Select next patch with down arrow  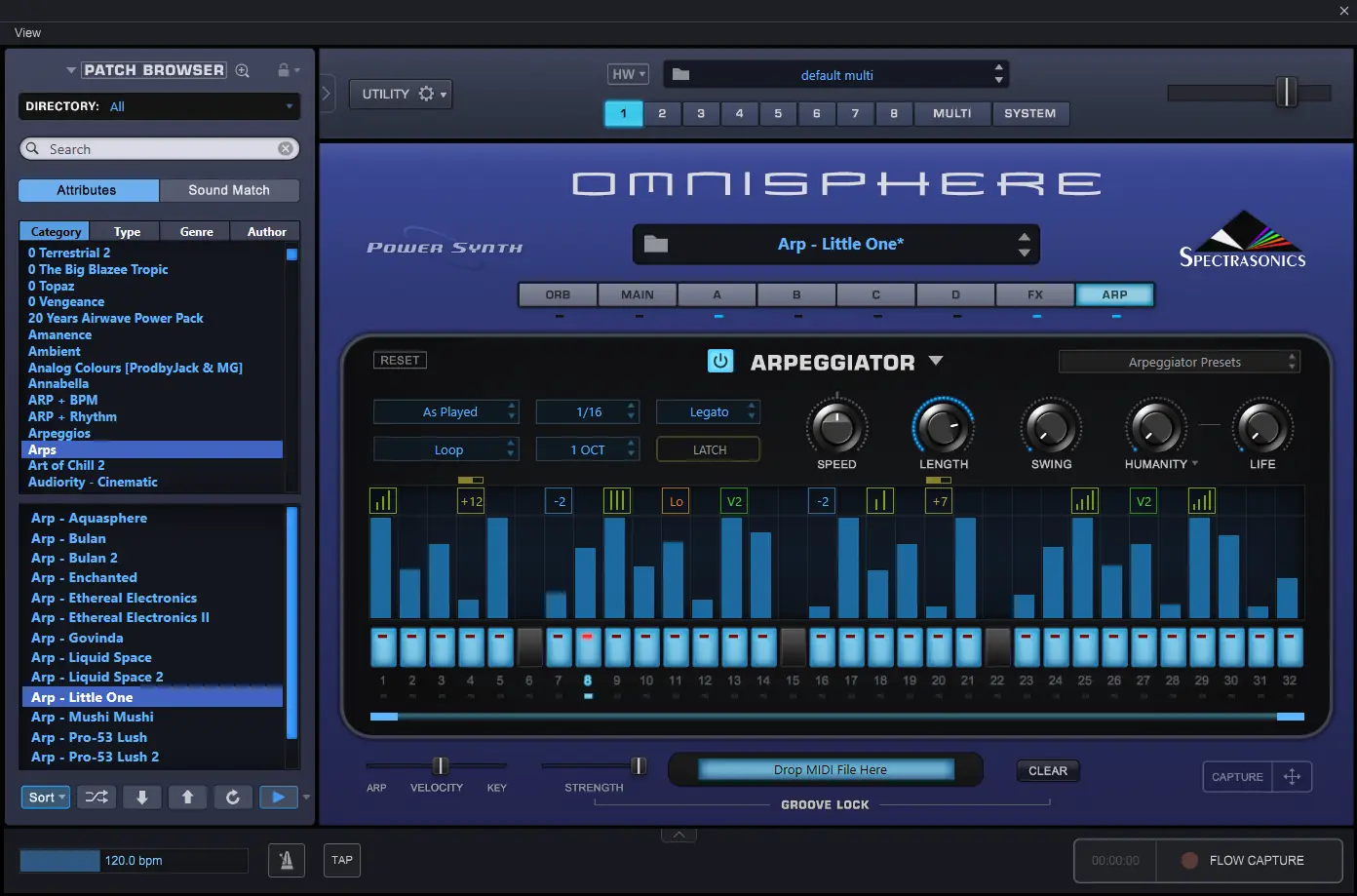pyautogui.click(x=142, y=798)
